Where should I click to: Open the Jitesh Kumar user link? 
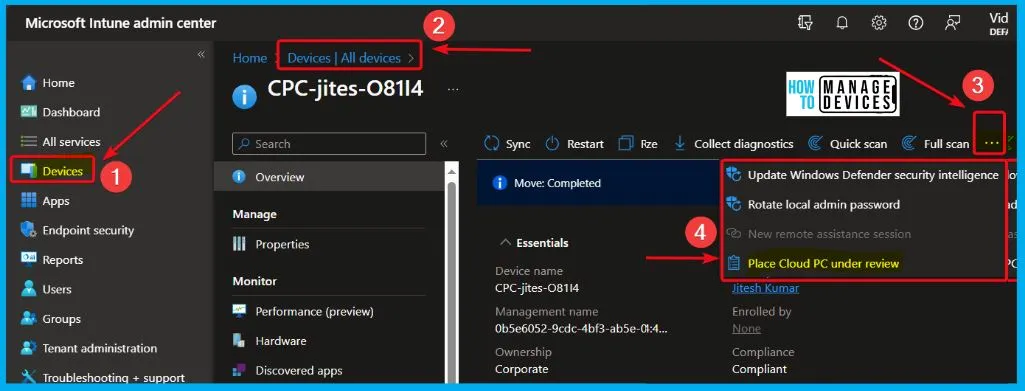pyautogui.click(x=765, y=288)
